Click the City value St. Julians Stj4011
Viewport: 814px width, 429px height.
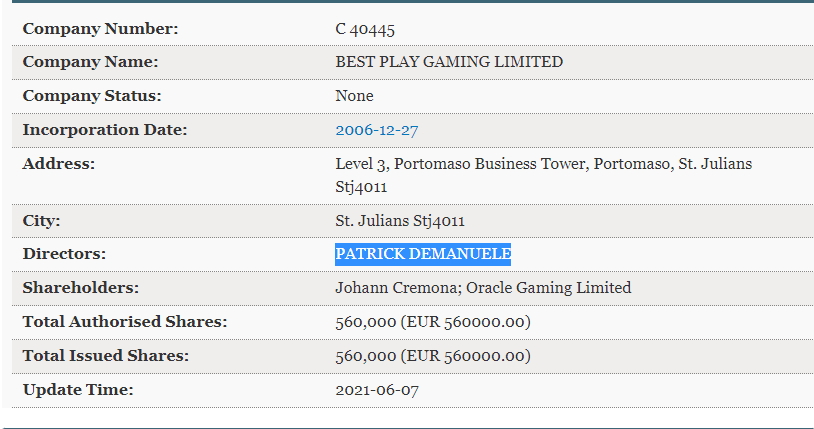pos(400,221)
